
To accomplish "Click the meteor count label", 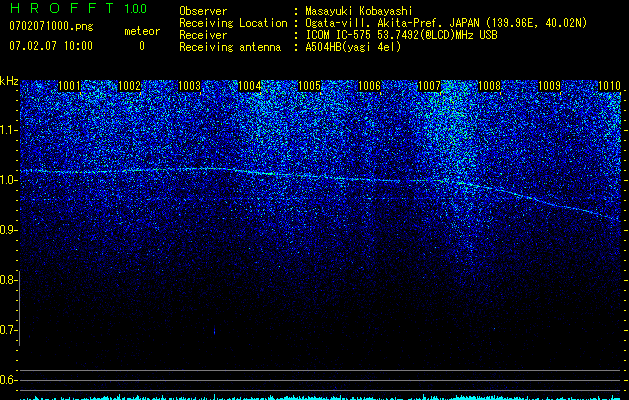I will 142,31.
